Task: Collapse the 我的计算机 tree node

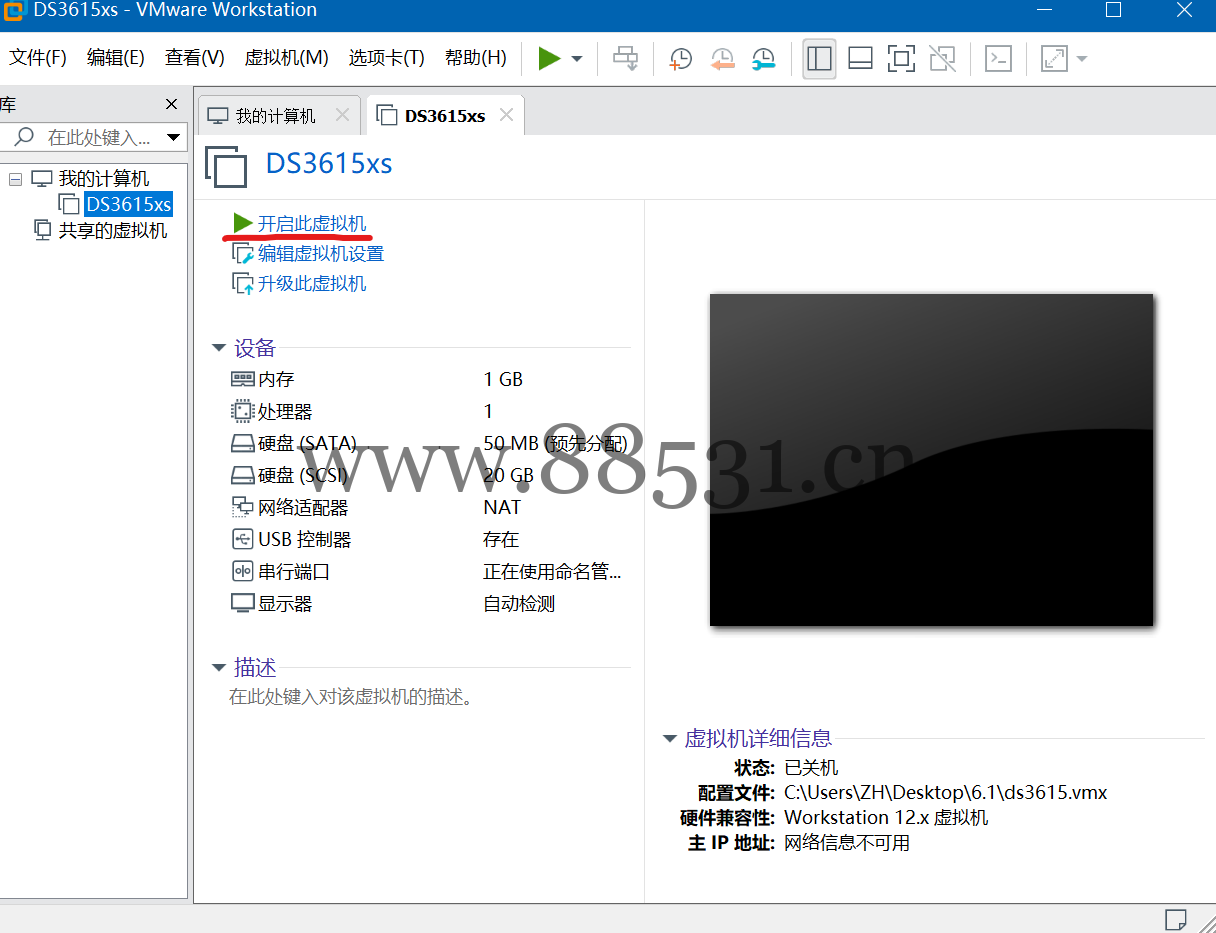Action: point(15,179)
